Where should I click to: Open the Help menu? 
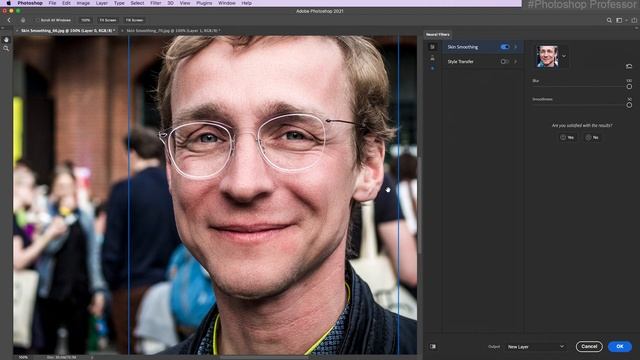click(247, 3)
